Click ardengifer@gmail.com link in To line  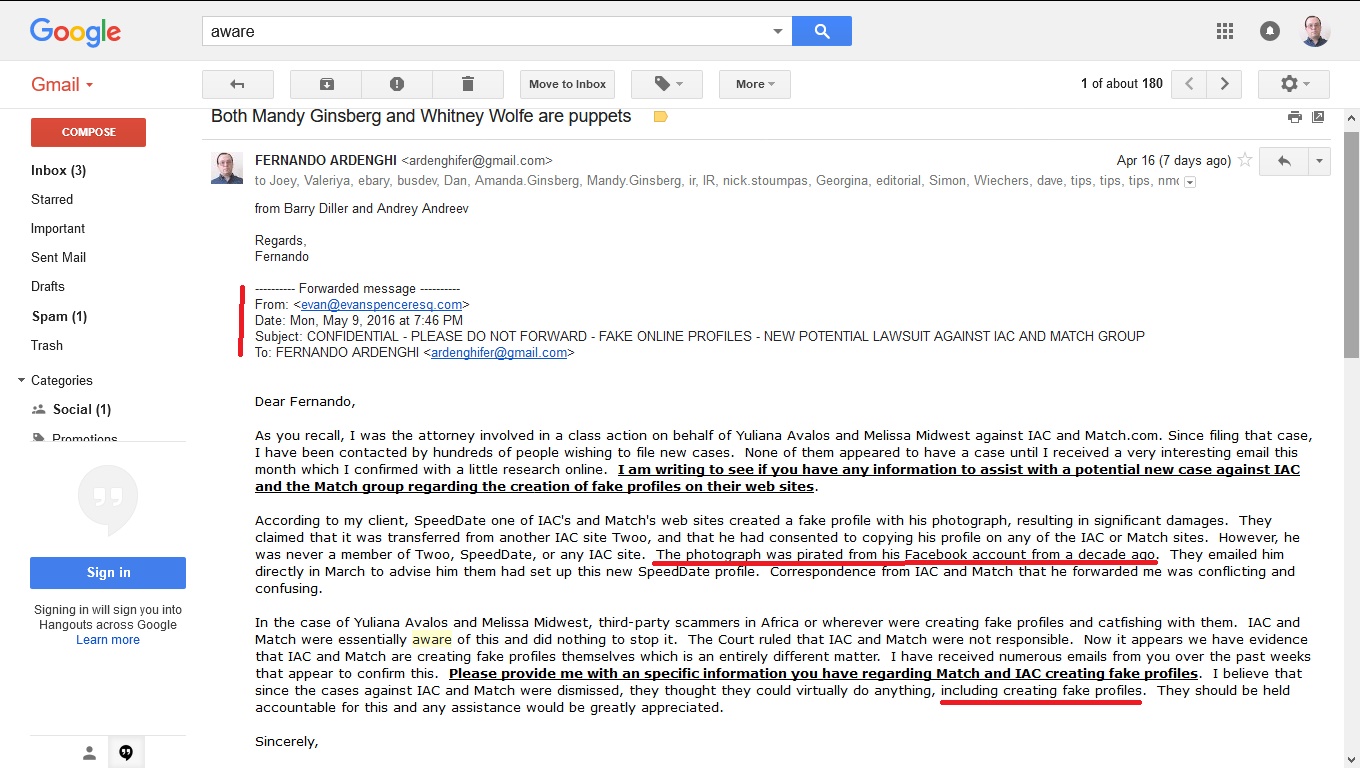(x=499, y=352)
